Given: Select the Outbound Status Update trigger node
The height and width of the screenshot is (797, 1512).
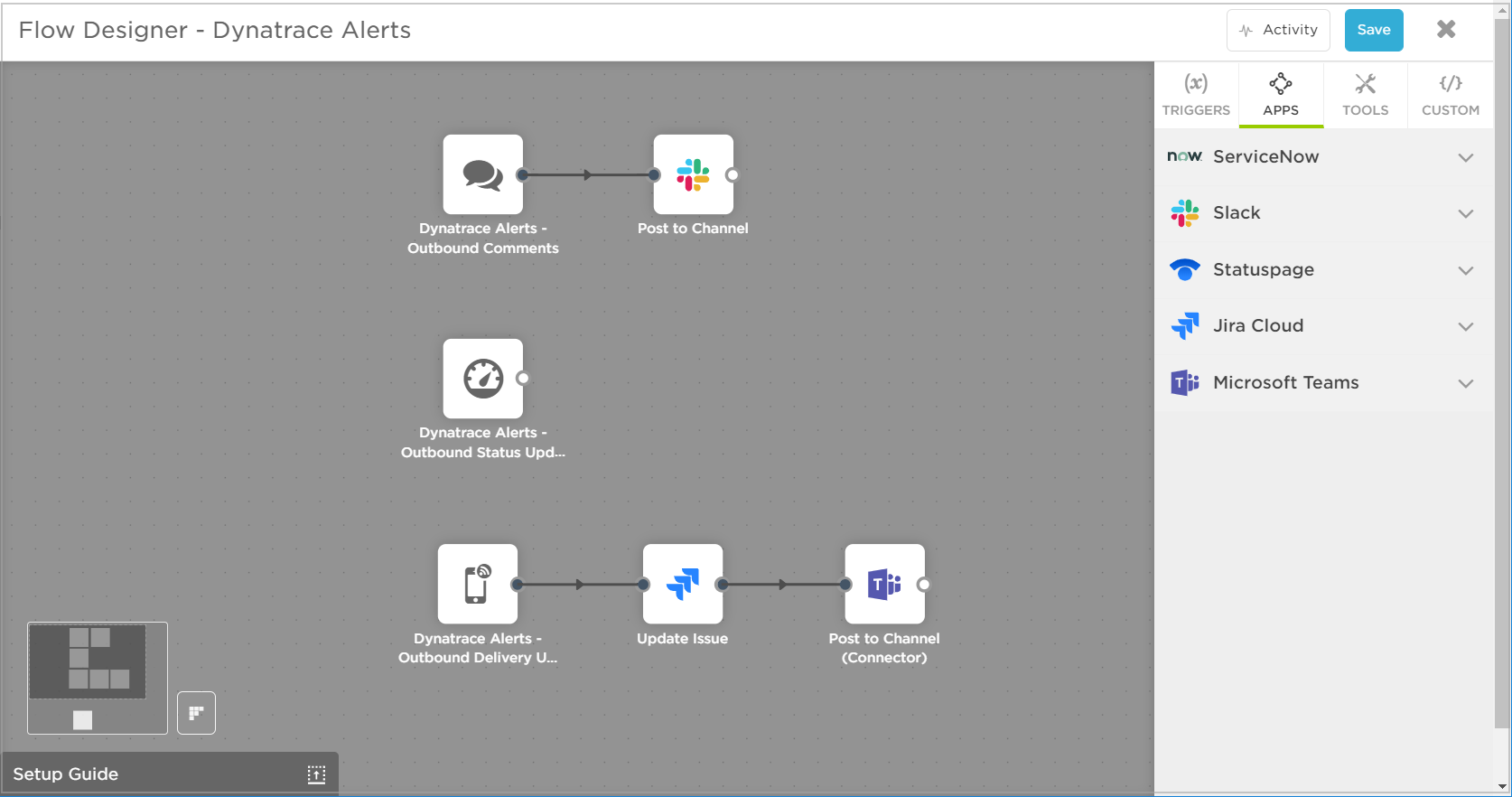Looking at the screenshot, I should (482, 379).
